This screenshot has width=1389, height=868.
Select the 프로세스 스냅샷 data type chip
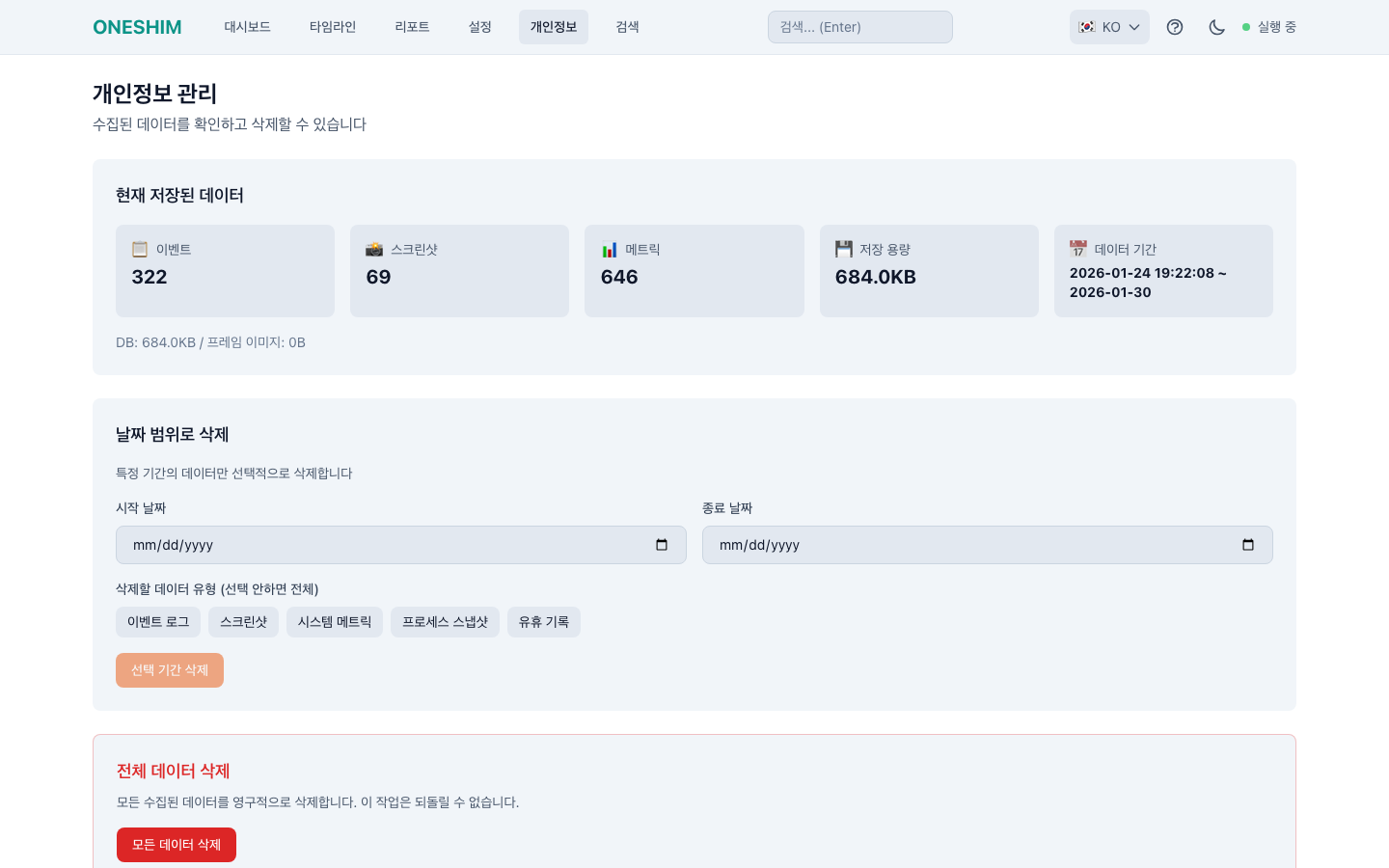445,622
